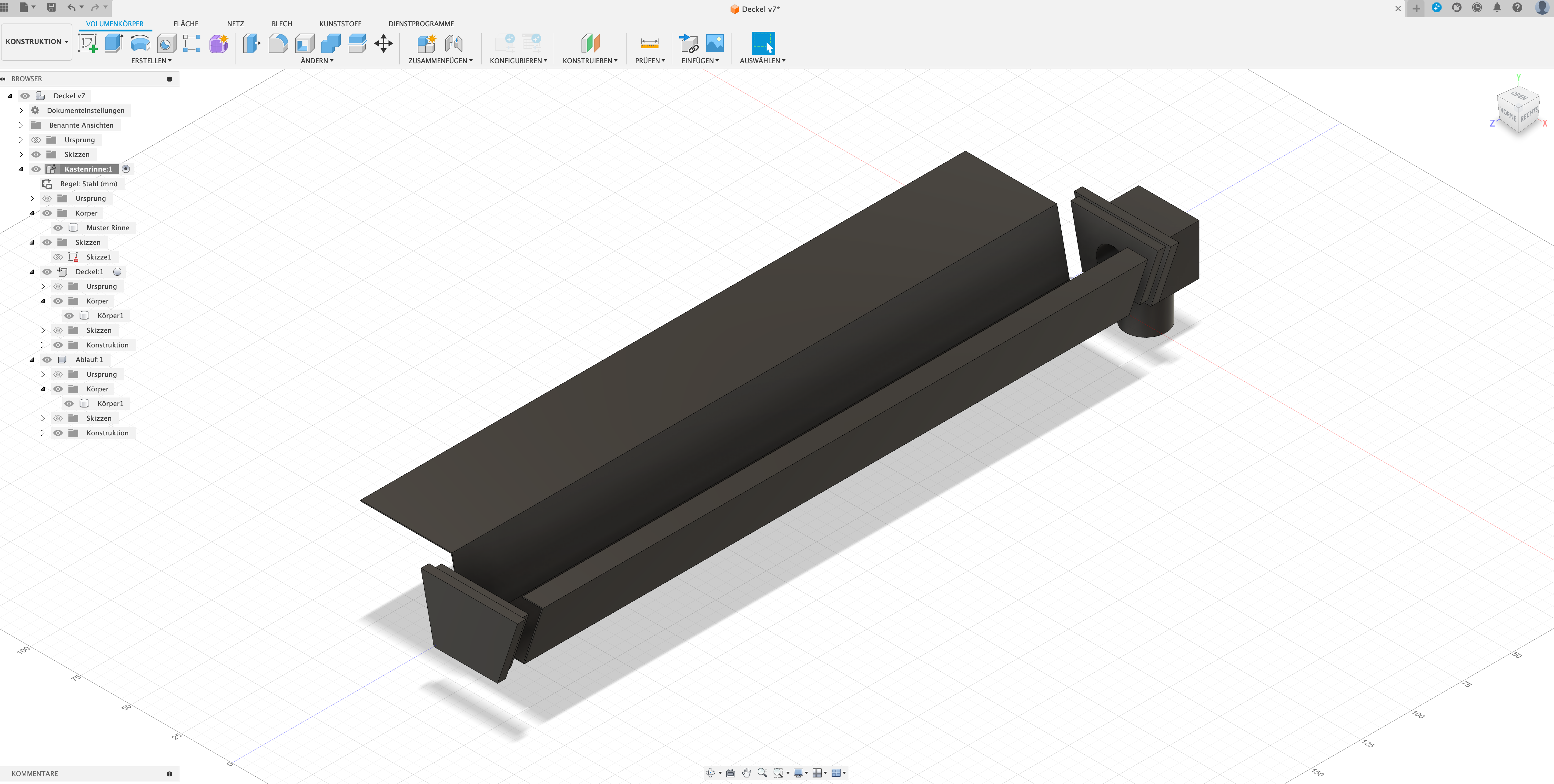The height and width of the screenshot is (784, 1554).
Task: Click the Press Pull tool icon
Action: coord(252,43)
